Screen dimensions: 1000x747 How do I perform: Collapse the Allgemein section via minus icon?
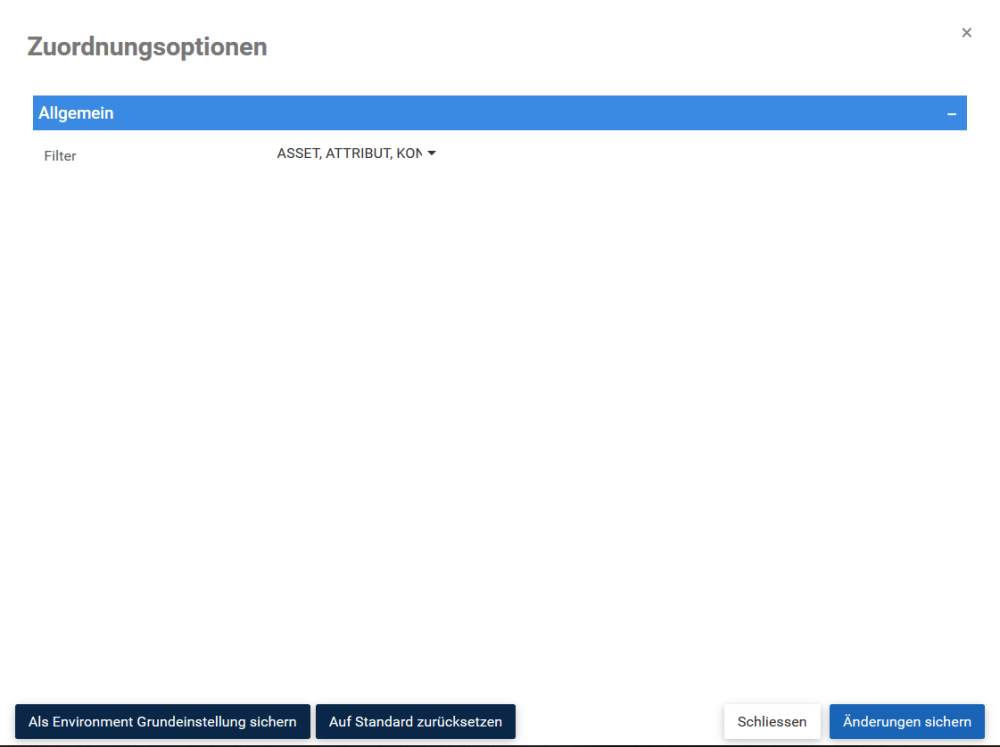[x=952, y=114]
